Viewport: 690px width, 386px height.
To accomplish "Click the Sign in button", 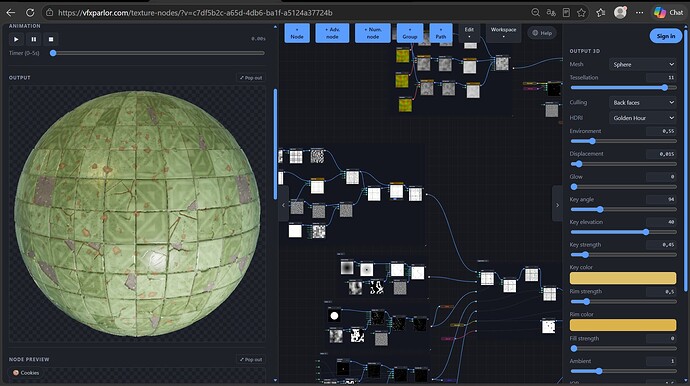I will pos(665,36).
